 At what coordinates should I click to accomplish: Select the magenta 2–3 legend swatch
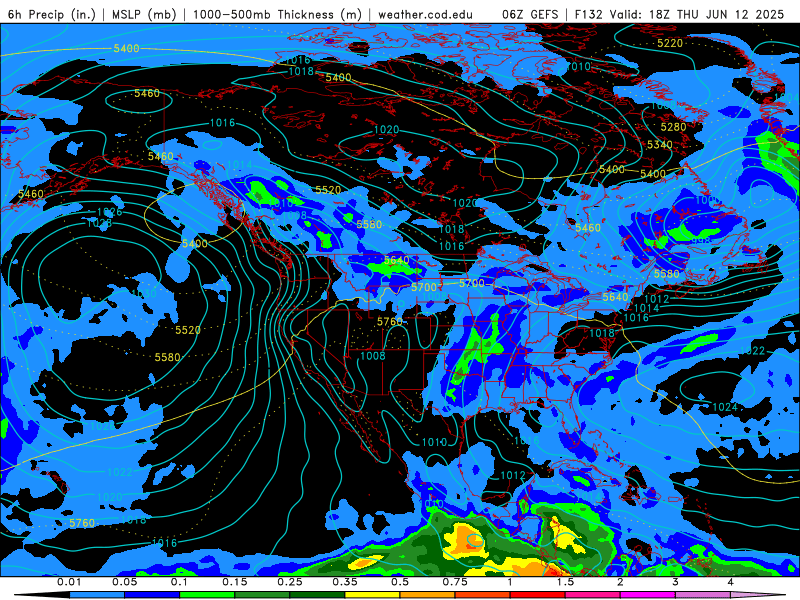point(648,595)
